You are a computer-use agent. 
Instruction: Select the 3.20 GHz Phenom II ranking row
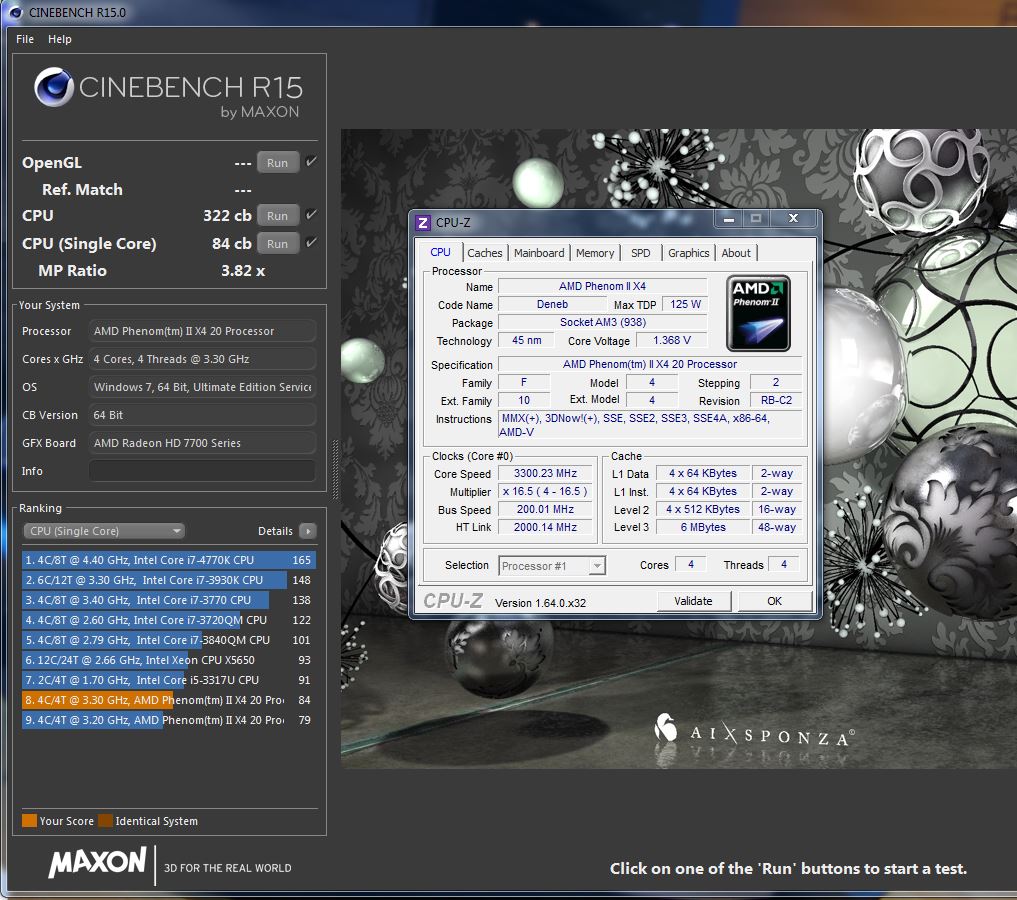tap(168, 720)
